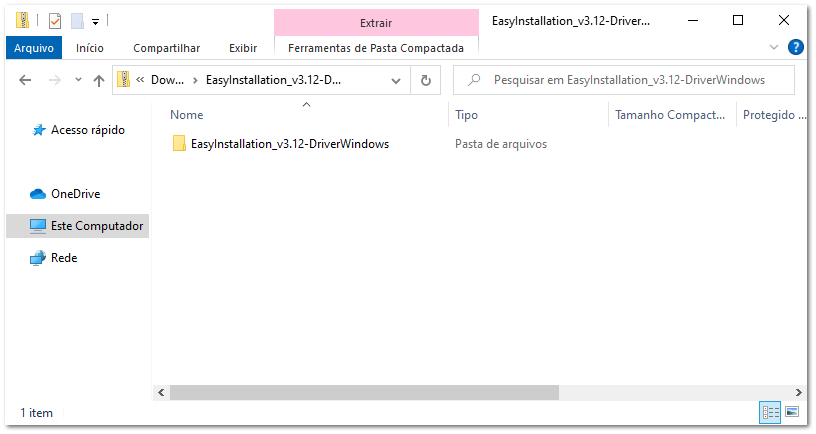Image resolution: width=816 pixels, height=434 pixels.
Task: Sort by Tamanho Compact... column
Action: pyautogui.click(x=670, y=114)
